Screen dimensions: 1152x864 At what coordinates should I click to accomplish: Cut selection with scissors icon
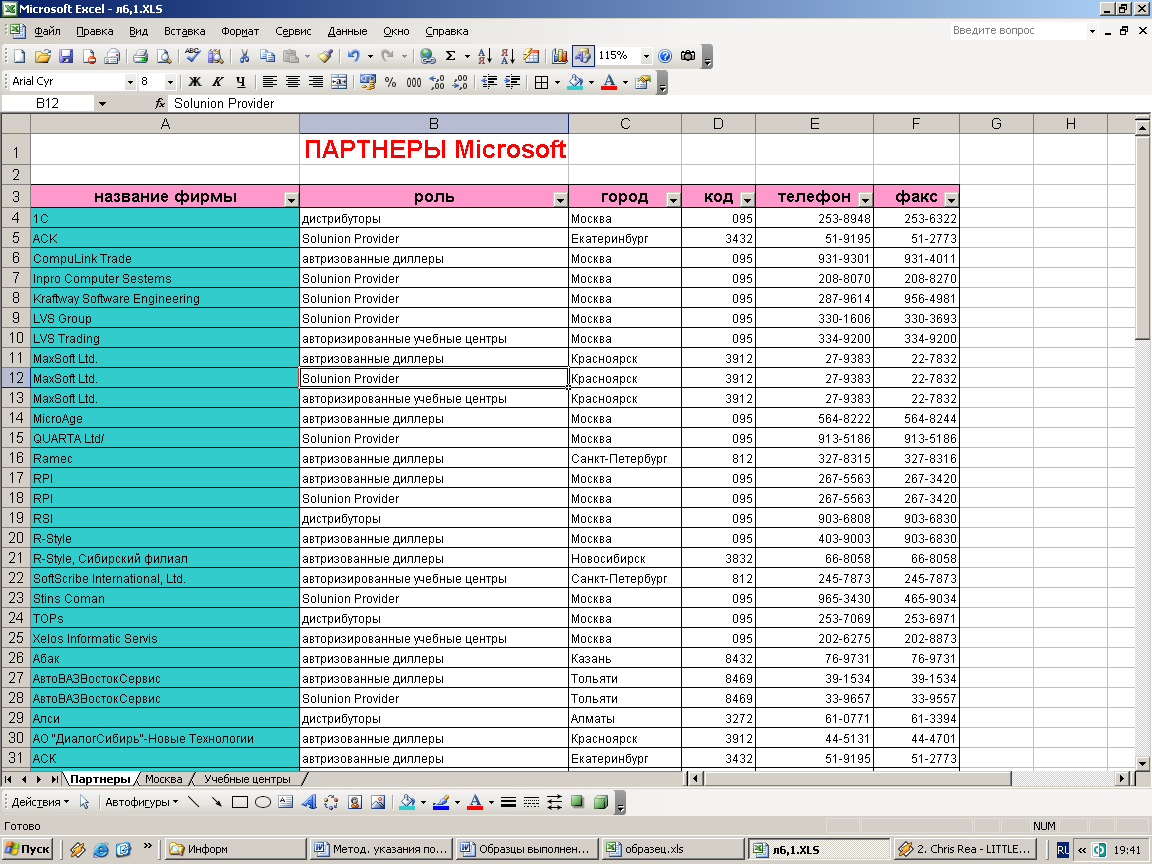[245, 56]
